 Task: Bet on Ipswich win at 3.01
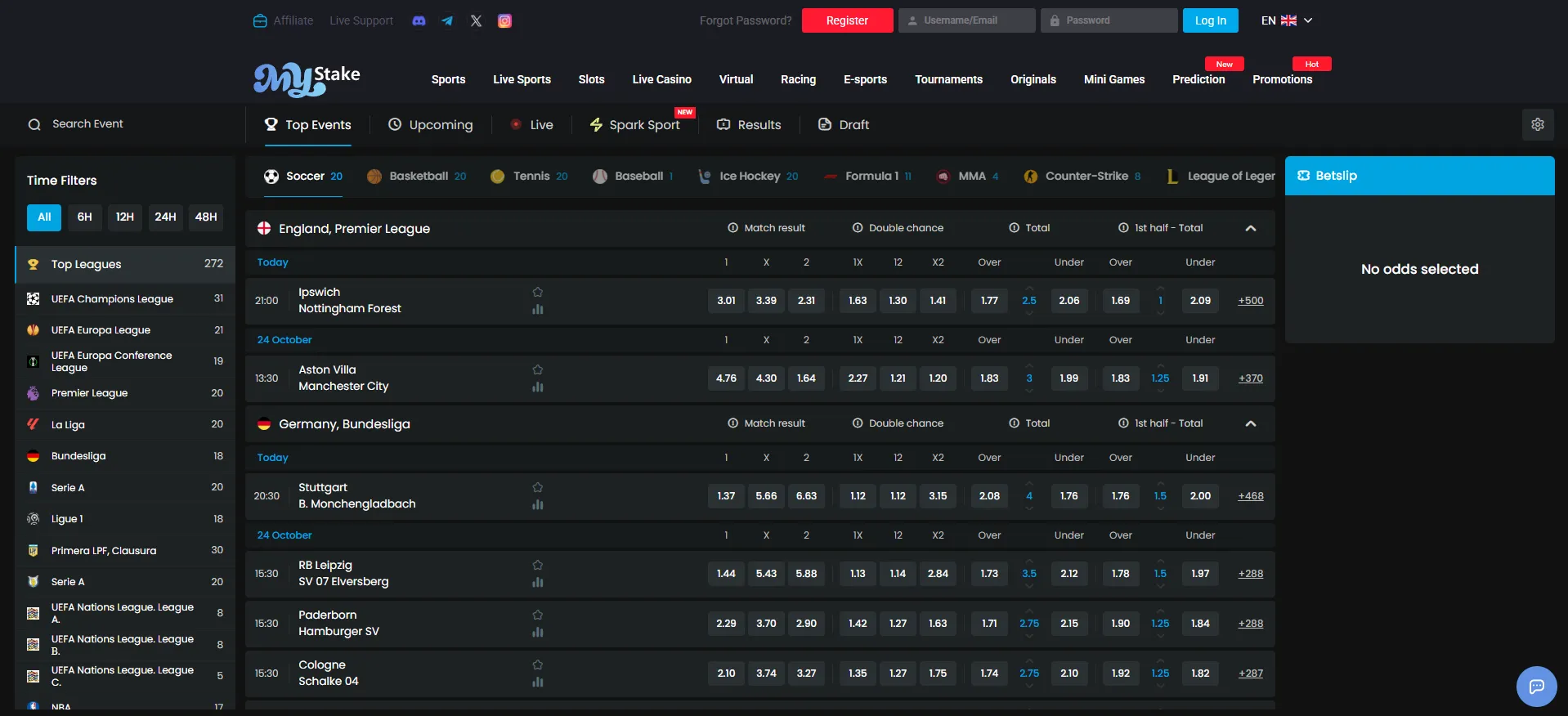726,300
